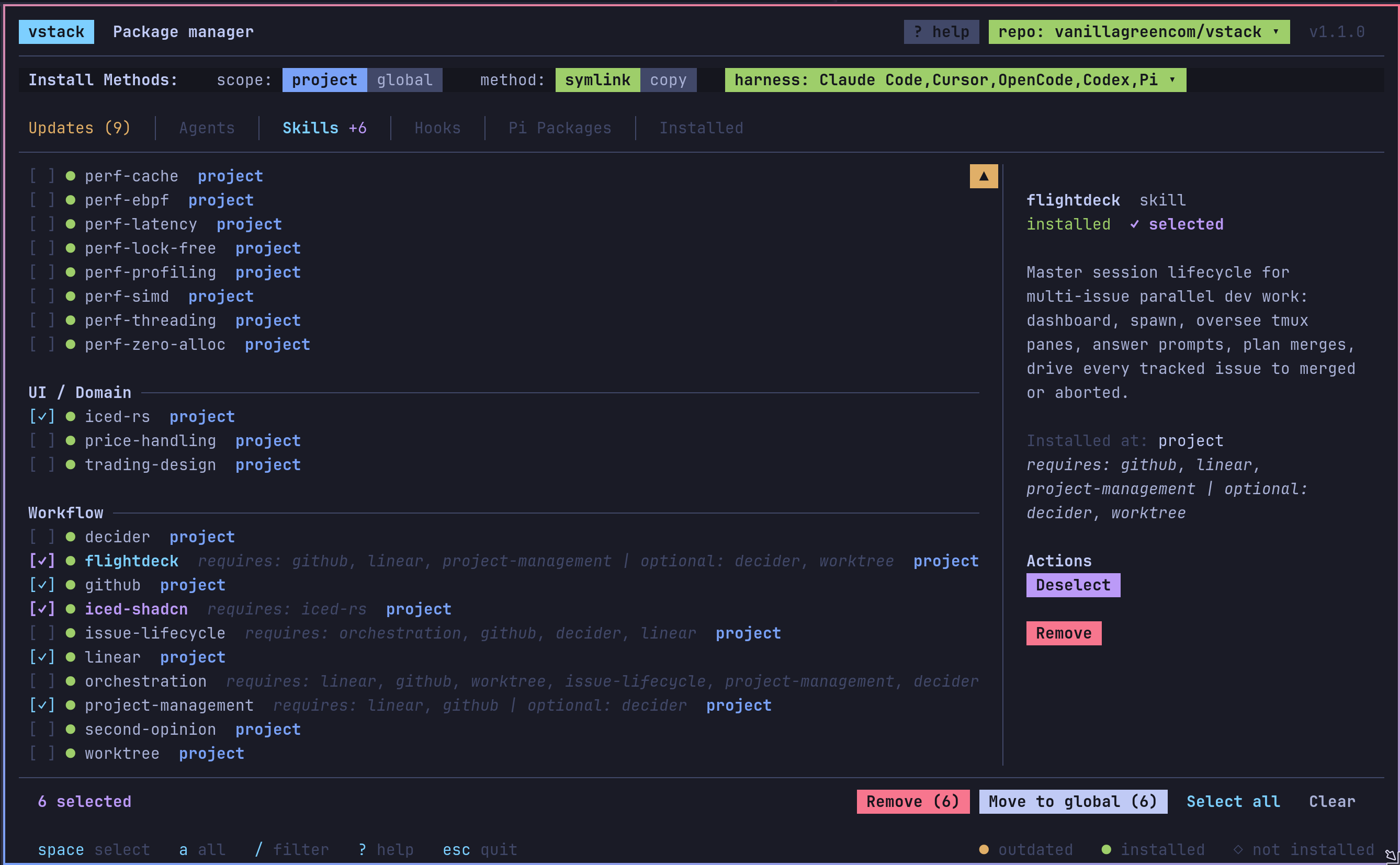Check the price-handling checkbox
The height and width of the screenshot is (865, 1400).
pyautogui.click(x=42, y=441)
